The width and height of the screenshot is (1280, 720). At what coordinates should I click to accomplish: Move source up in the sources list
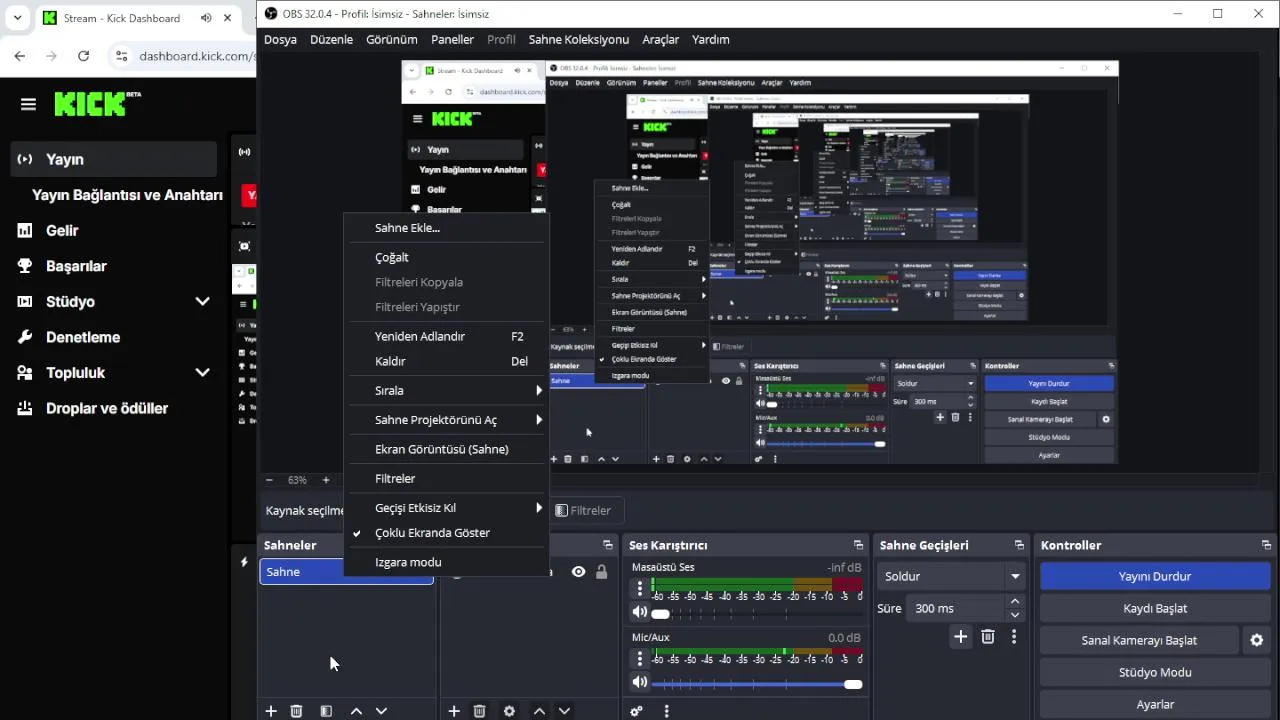539,711
